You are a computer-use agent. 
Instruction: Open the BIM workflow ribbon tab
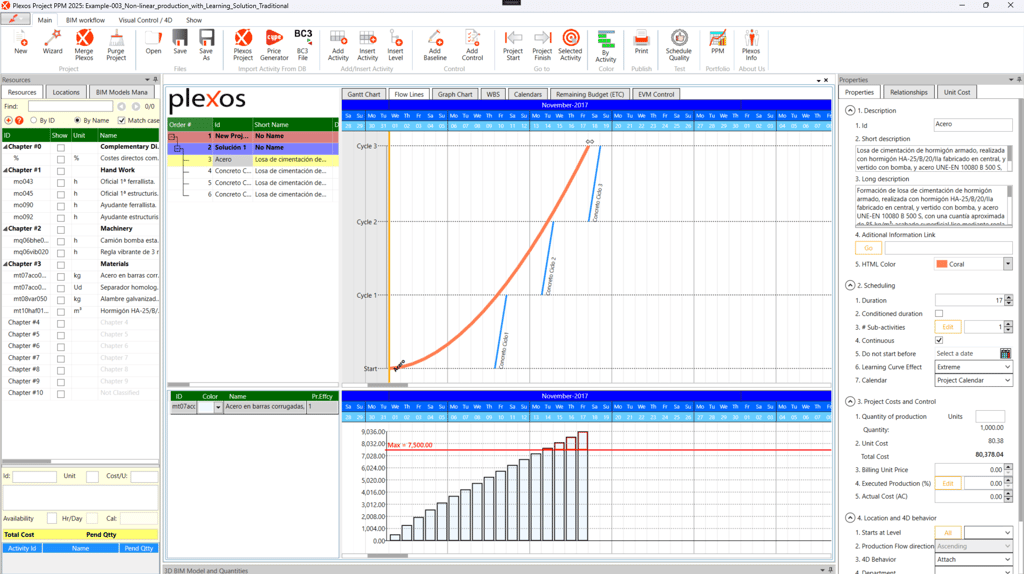85,20
